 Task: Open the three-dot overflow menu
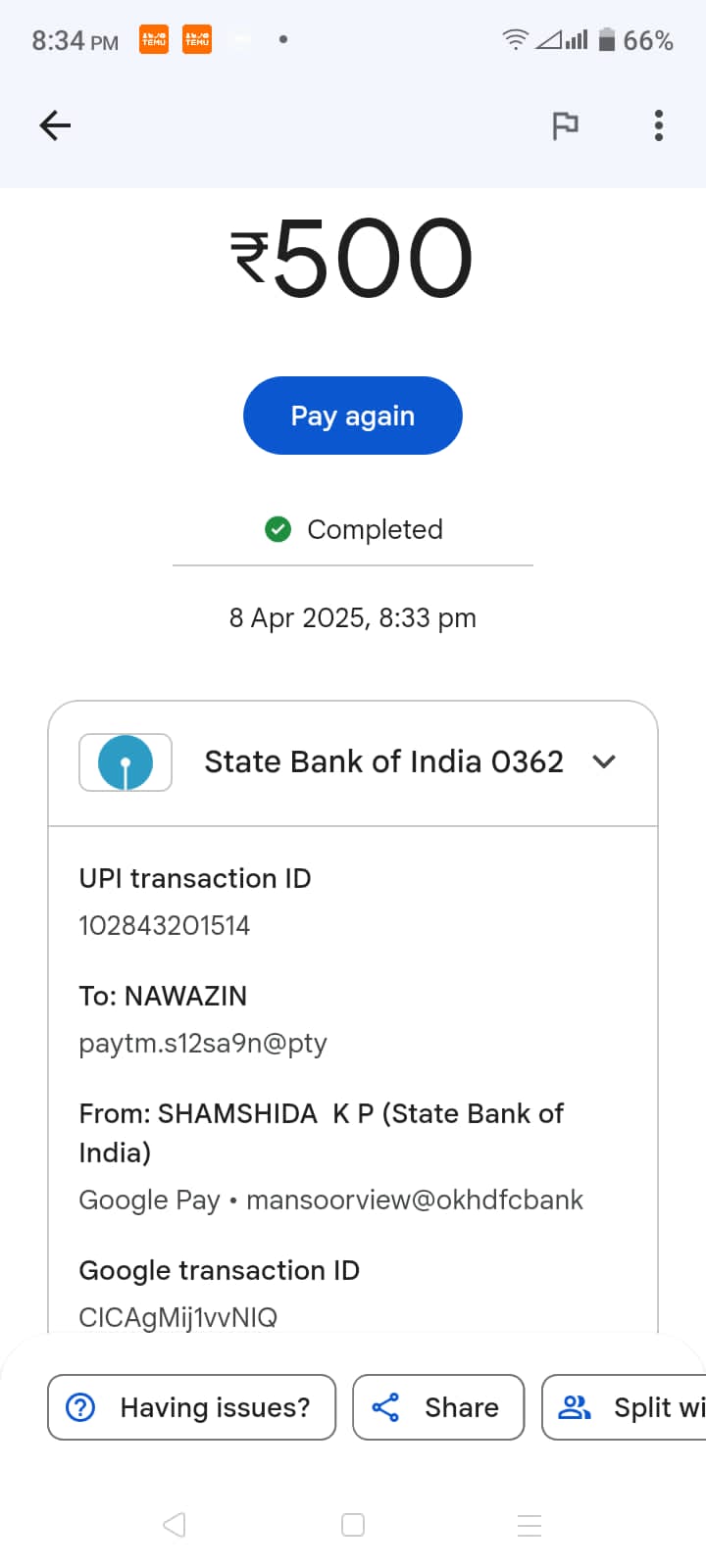(659, 125)
